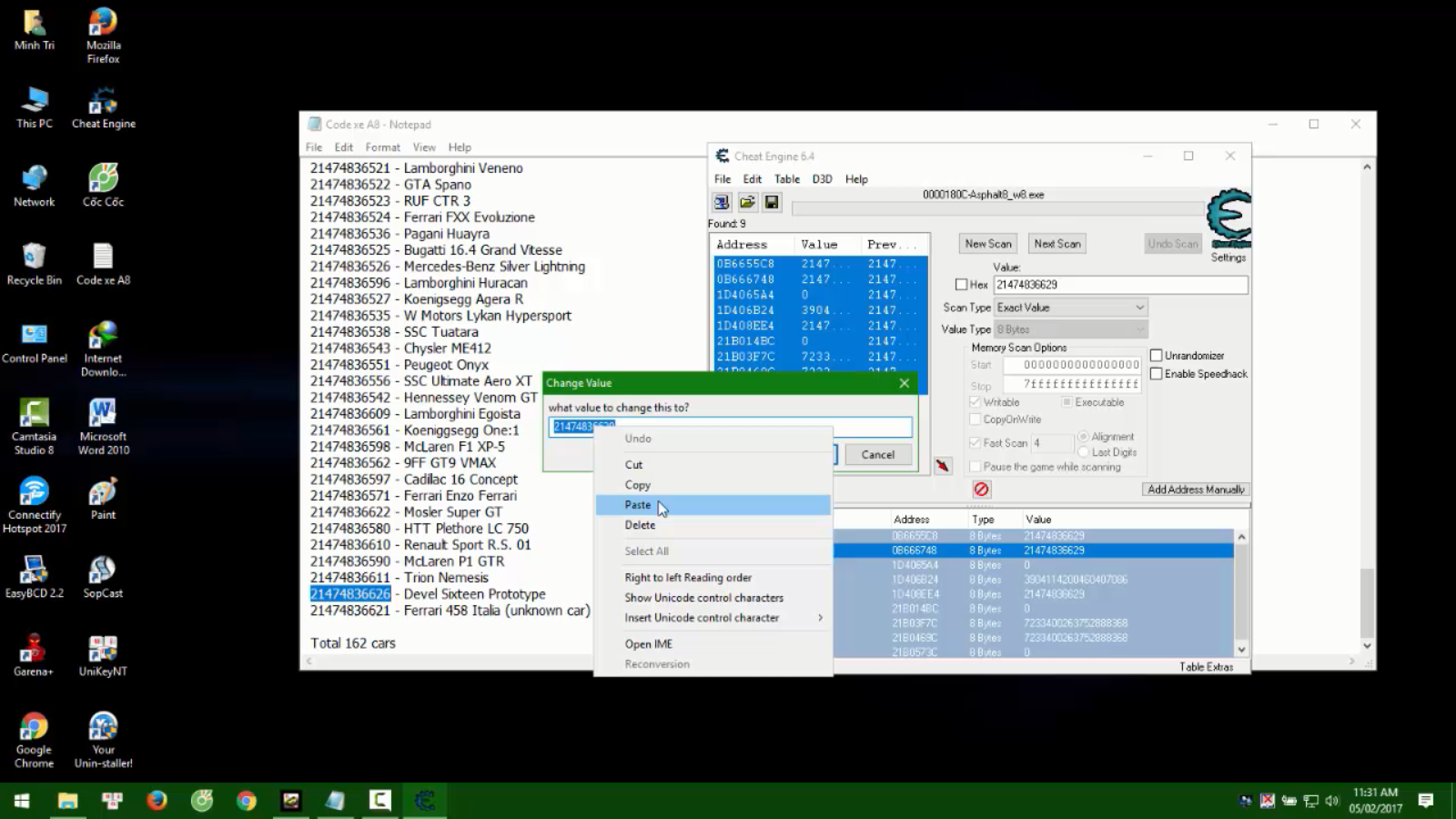
Task: Open UniKeyNT desktop icon
Action: coord(103,655)
